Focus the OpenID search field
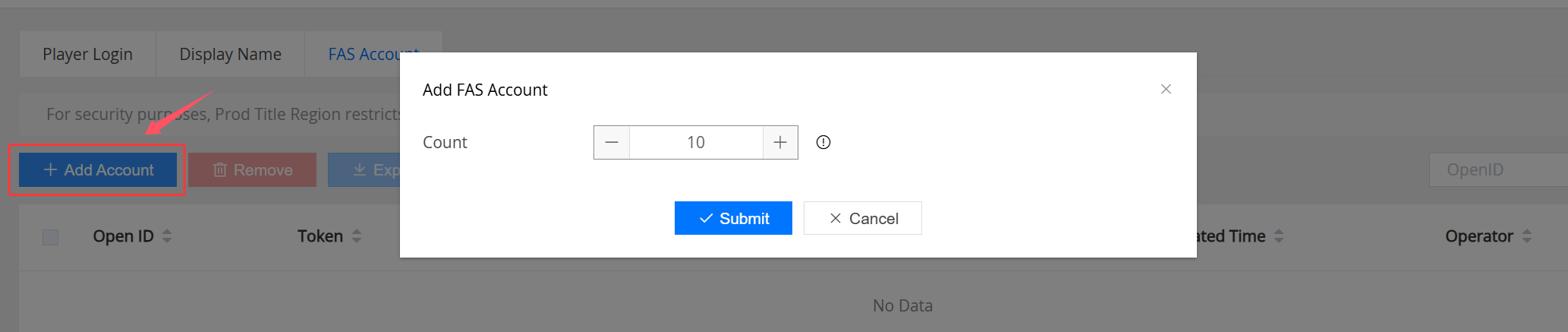 coord(1497,170)
